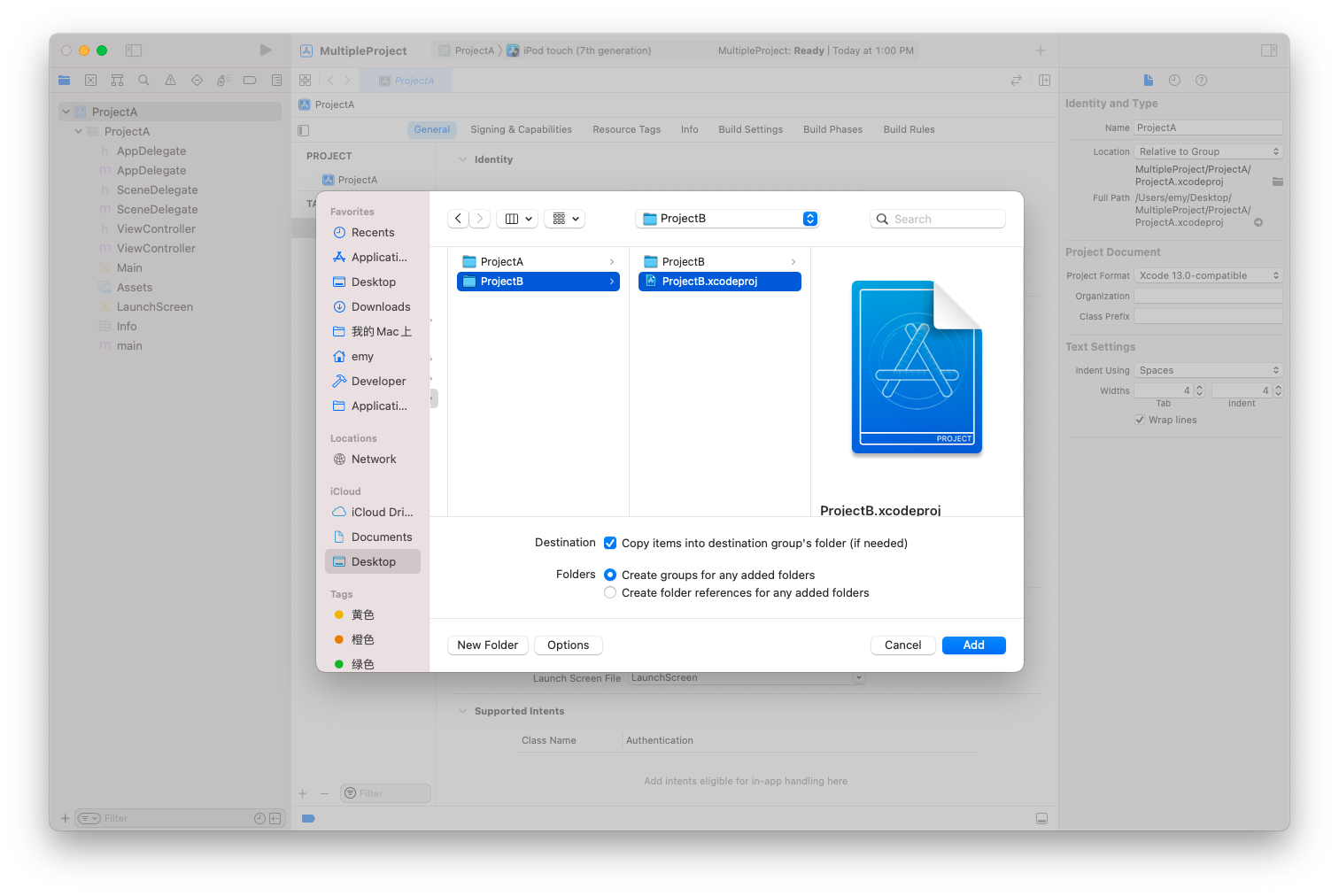Viewport: 1339px width, 896px height.
Task: Click the plus icon in Xcode toolbar
Action: tap(1041, 50)
